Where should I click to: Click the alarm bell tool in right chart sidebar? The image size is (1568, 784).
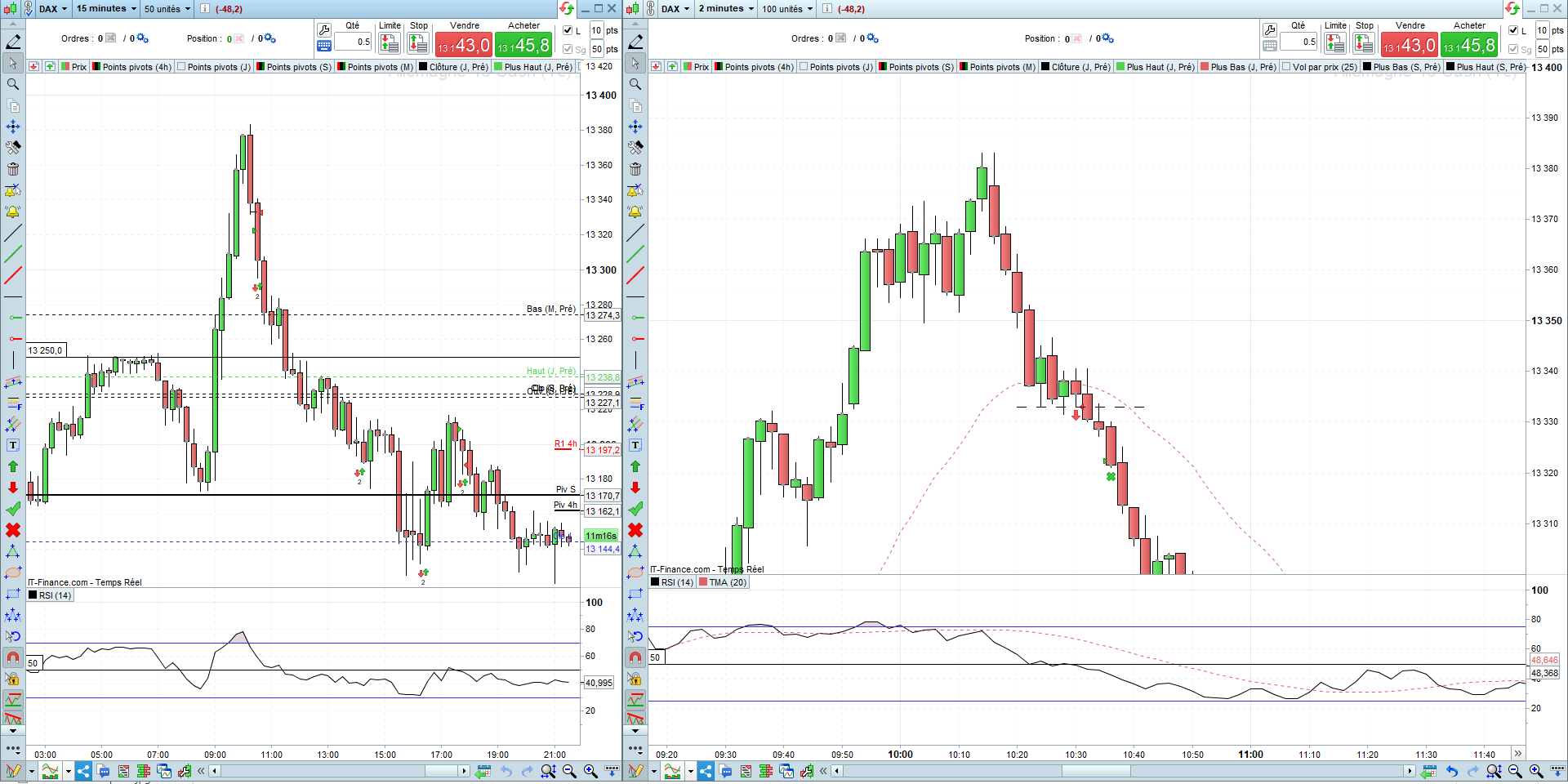[635, 212]
